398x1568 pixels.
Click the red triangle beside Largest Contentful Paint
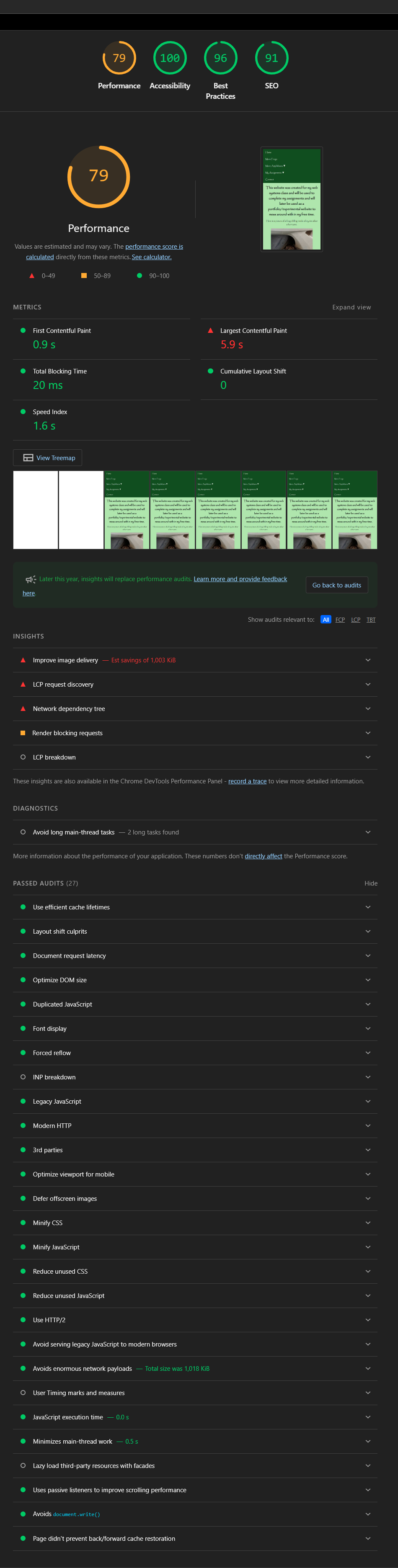pyautogui.click(x=210, y=330)
